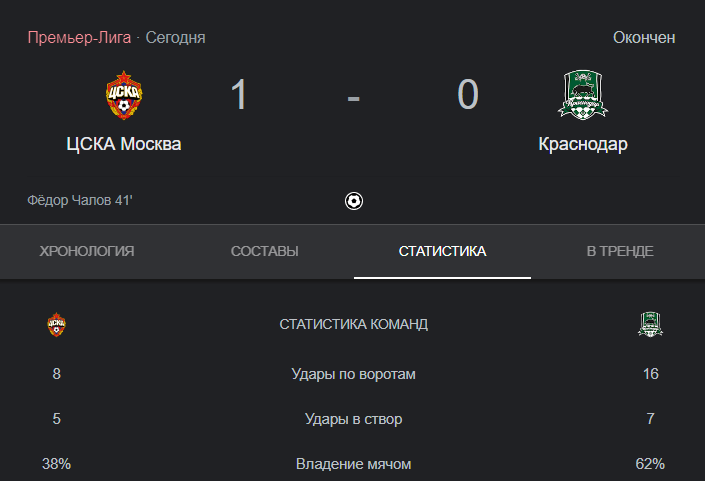Open the В тренде tab

(620, 251)
